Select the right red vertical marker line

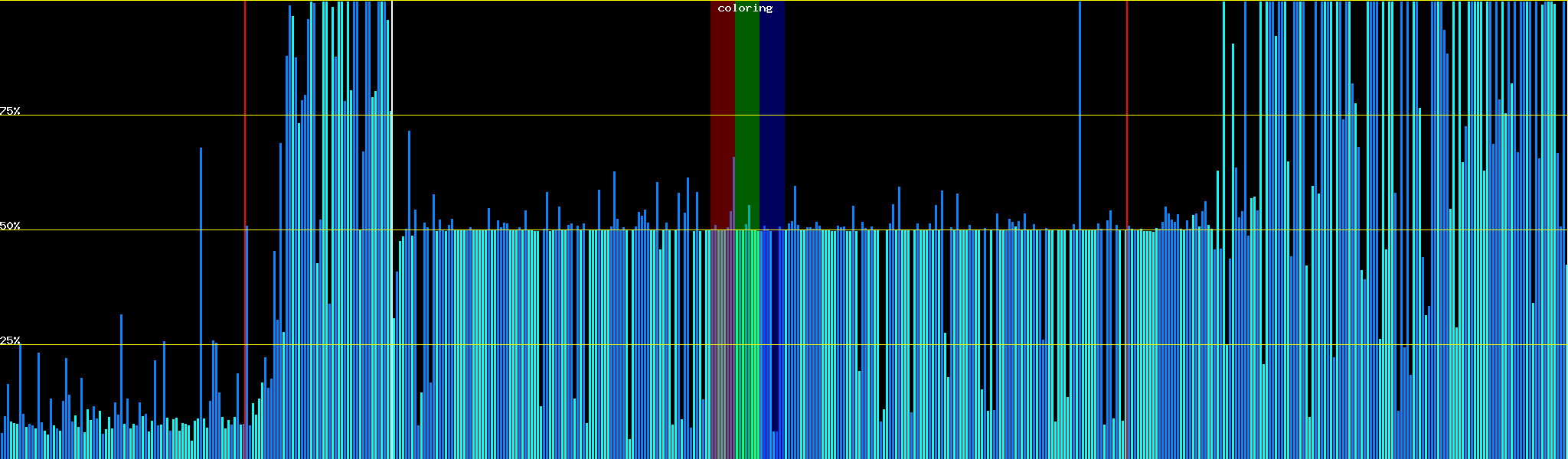pos(1127,115)
